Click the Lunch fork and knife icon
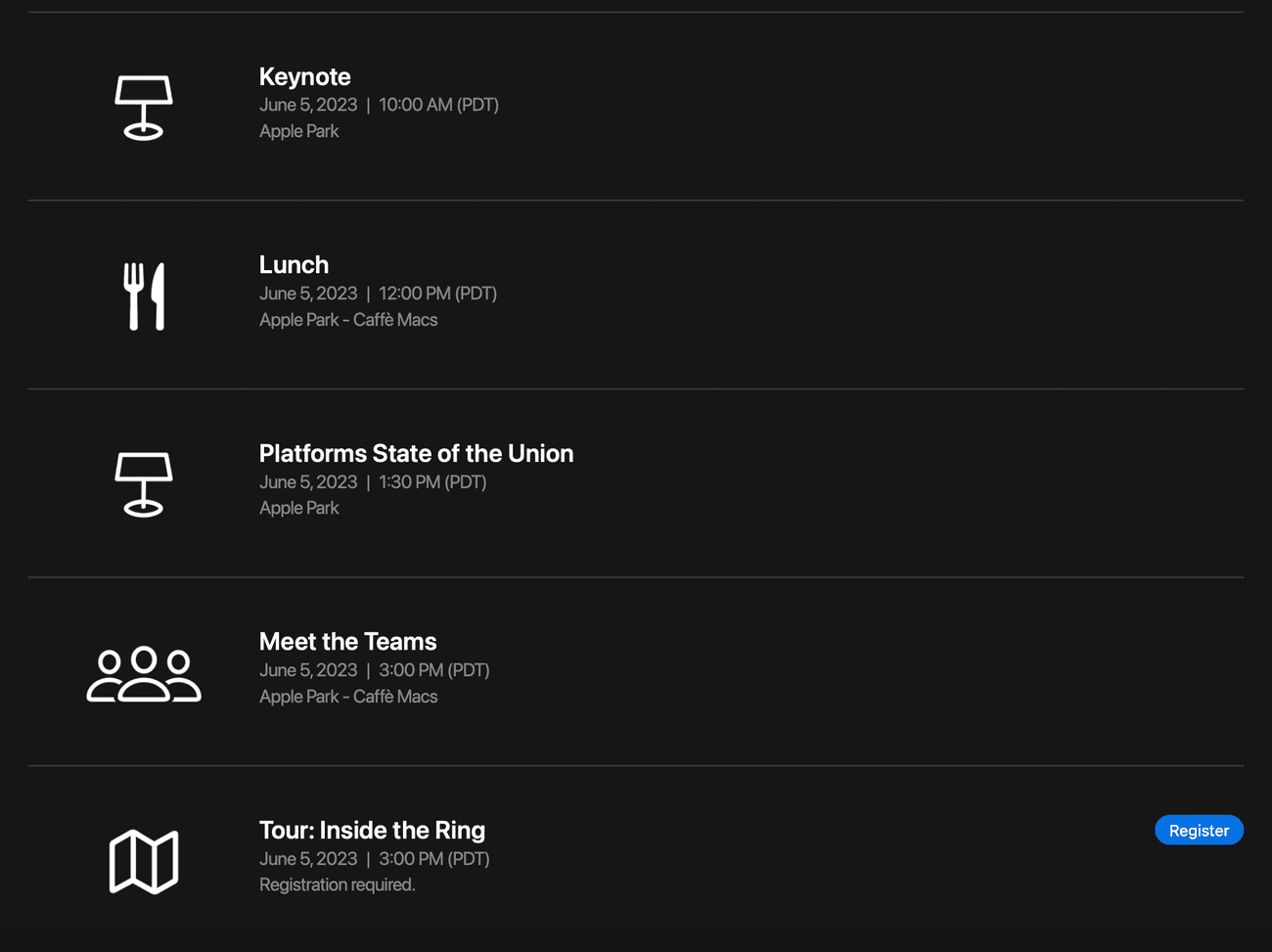Screen dimensions: 1272x952 click(144, 295)
